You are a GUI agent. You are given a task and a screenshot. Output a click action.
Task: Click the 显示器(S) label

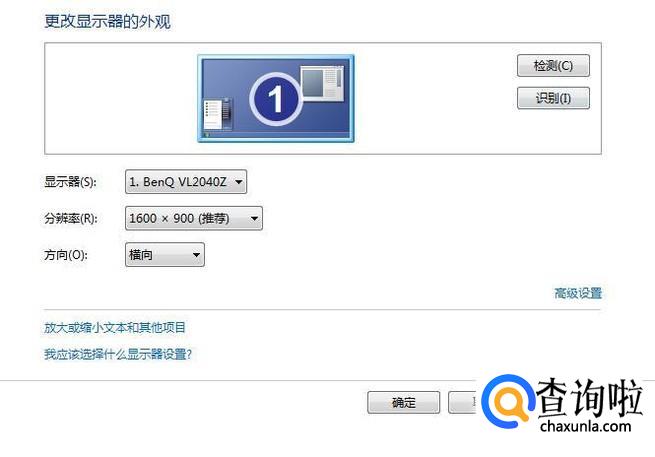pos(70,182)
